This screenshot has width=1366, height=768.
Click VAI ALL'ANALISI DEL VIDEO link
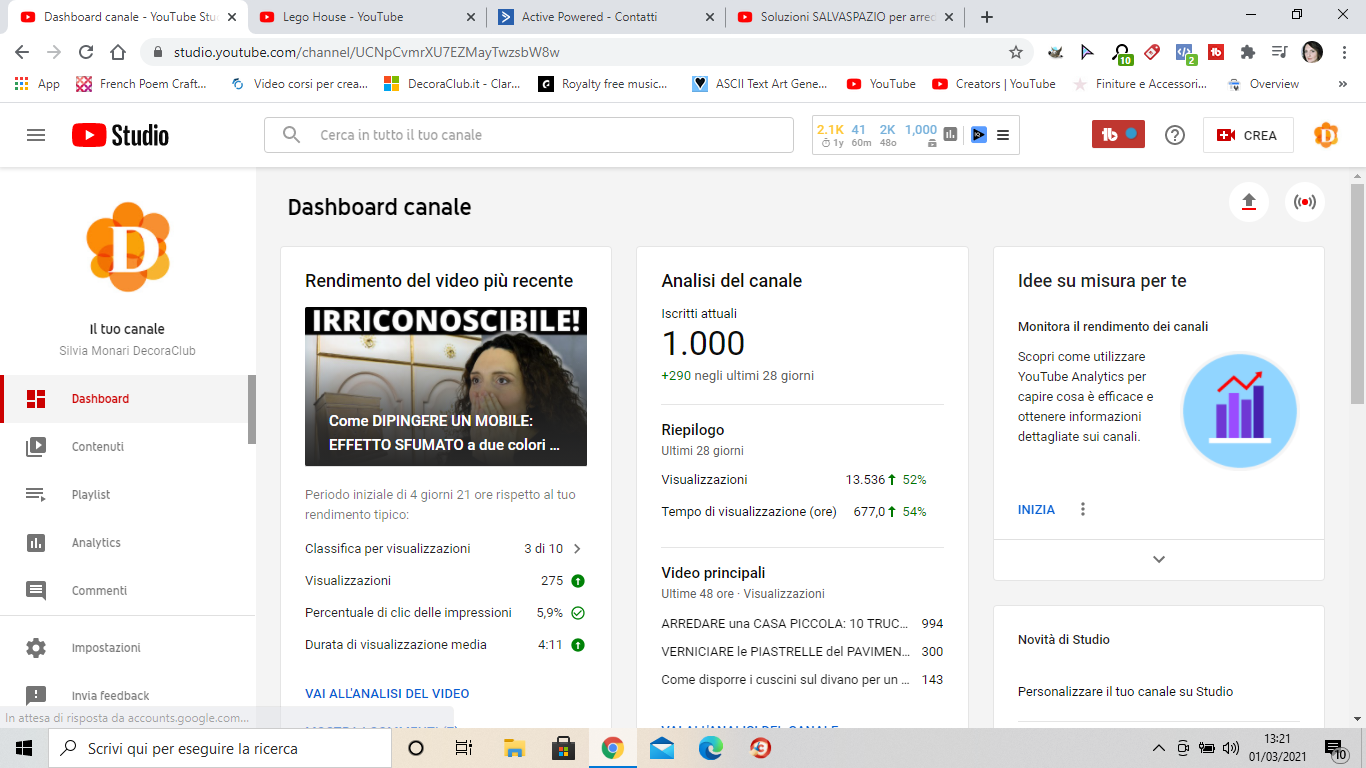click(387, 694)
